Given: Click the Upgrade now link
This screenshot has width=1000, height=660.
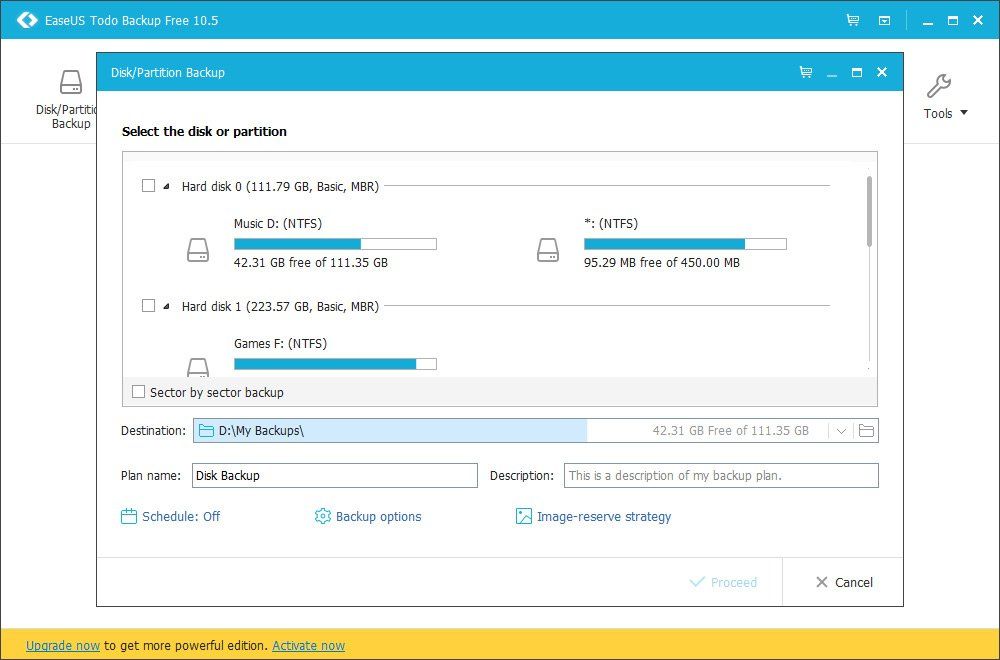Looking at the screenshot, I should (x=62, y=645).
